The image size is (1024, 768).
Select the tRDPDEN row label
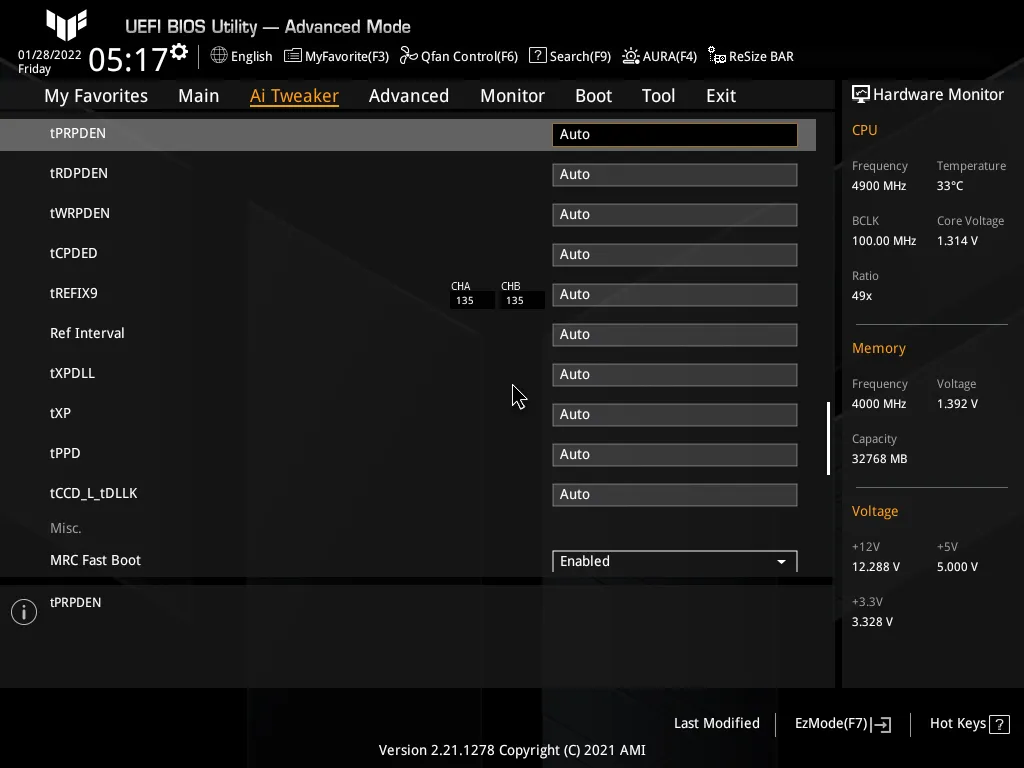[x=79, y=173]
